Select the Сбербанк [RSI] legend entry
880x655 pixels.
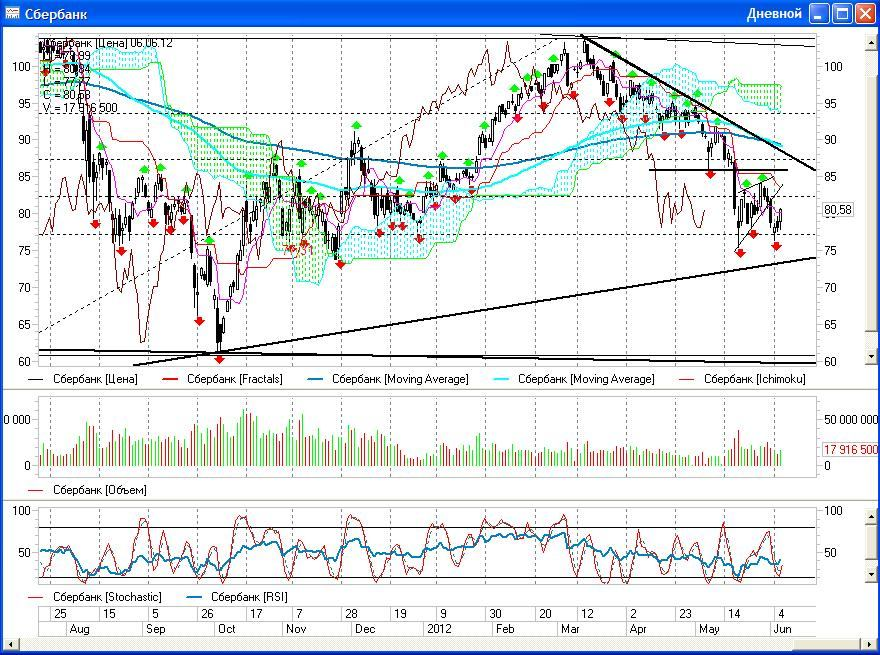[236, 597]
